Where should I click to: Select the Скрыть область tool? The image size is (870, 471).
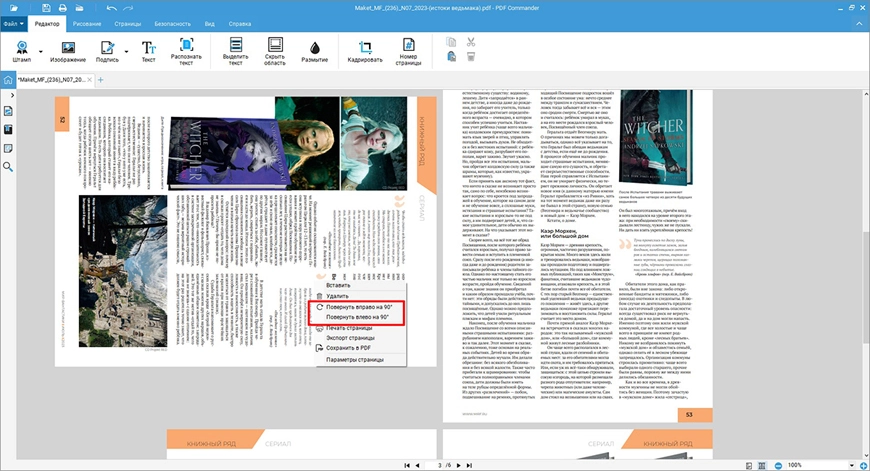coord(275,52)
